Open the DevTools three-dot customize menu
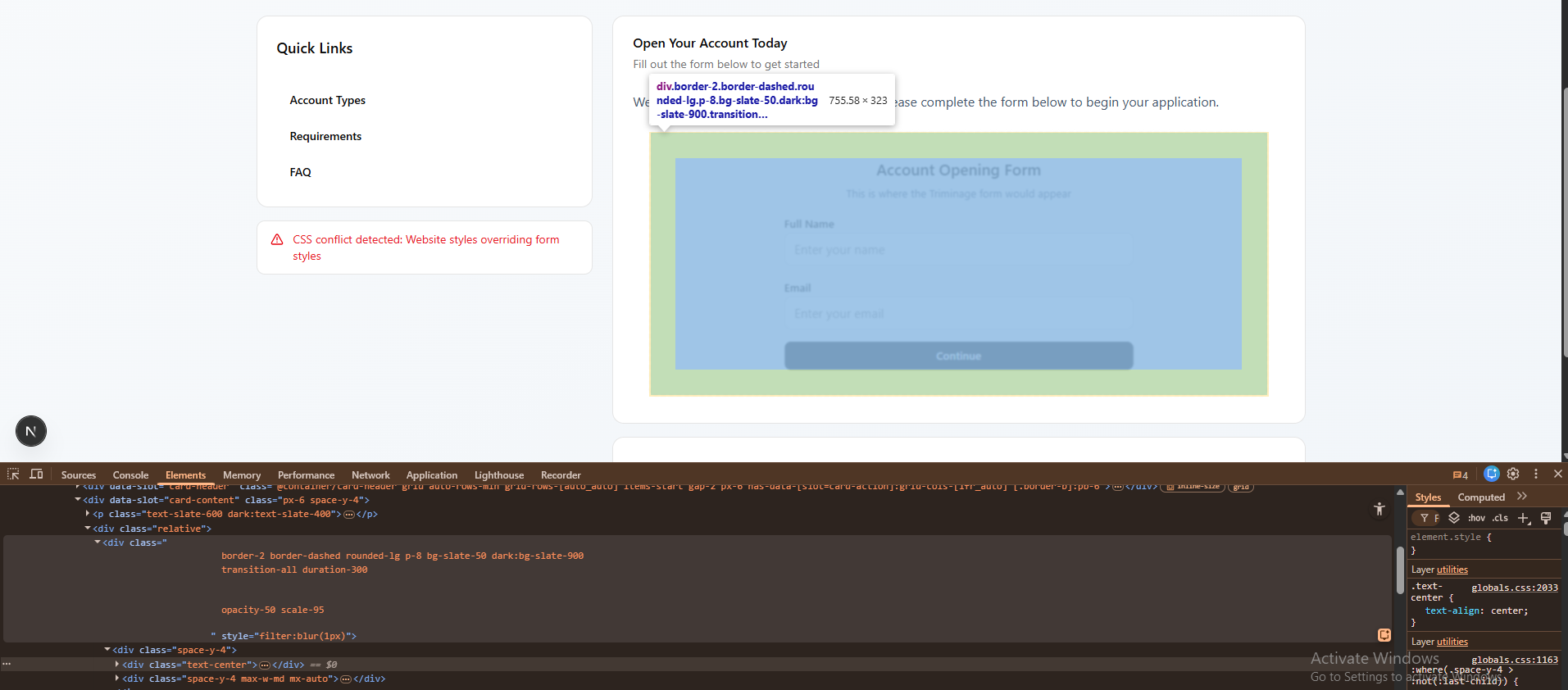Screen dimensions: 1568x690 (1536, 474)
